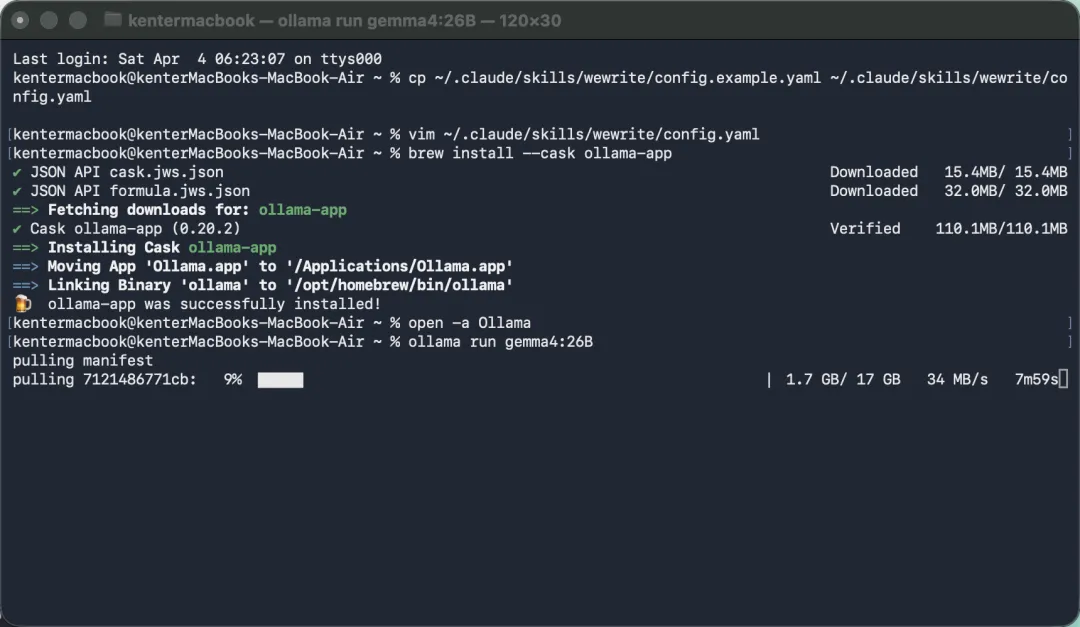Click the green zoom window button
This screenshot has width=1080, height=627.
tap(78, 20)
